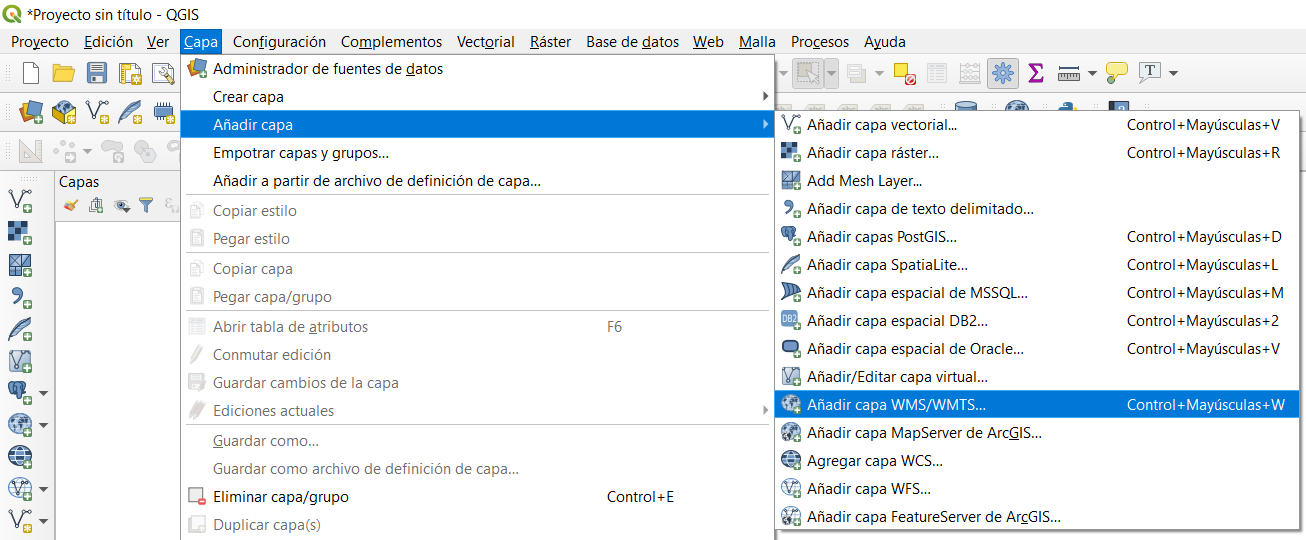Select Eliminar capa/grupo option

coord(280,497)
